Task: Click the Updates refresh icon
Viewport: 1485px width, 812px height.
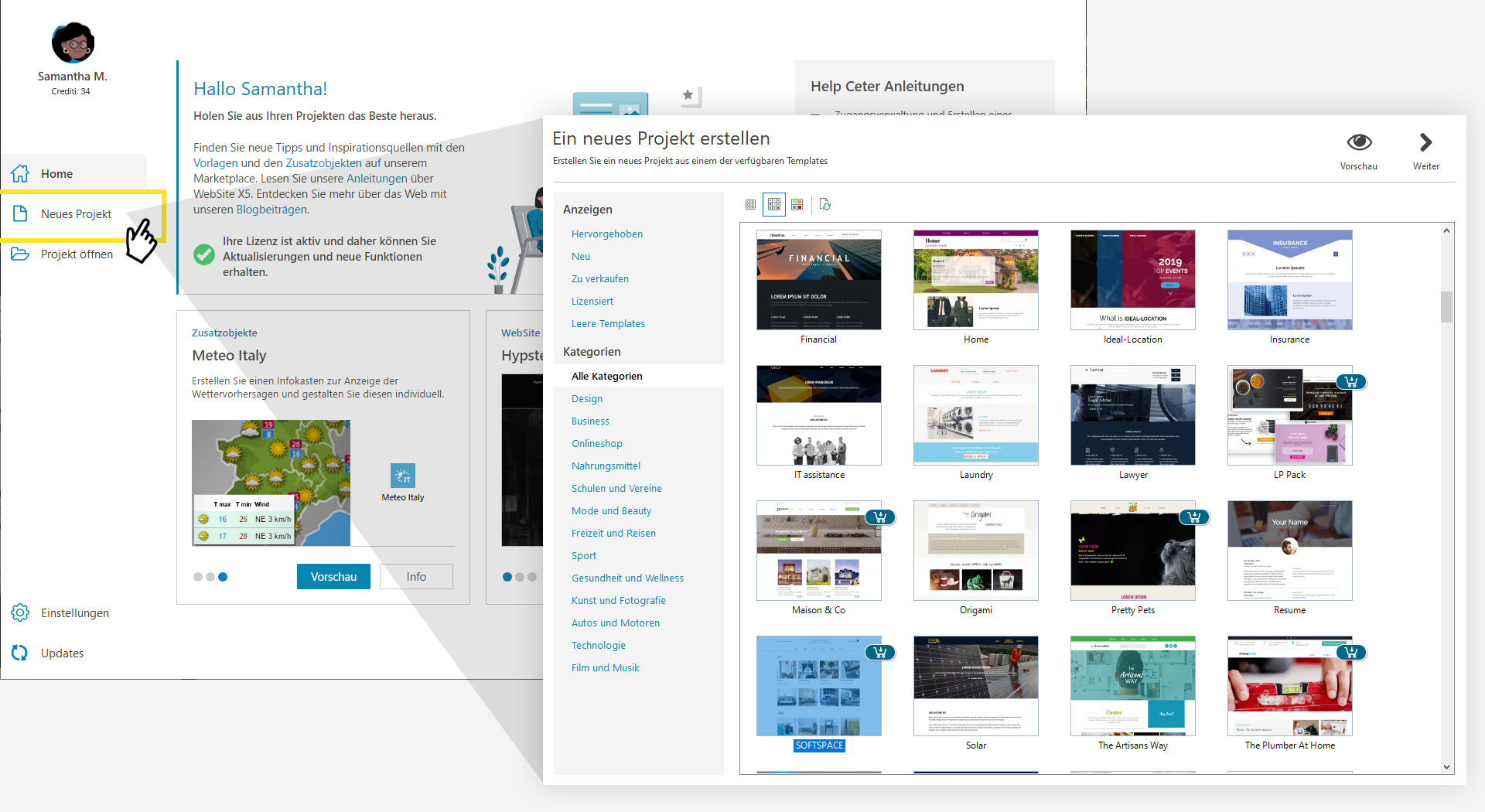Action: tap(20, 653)
